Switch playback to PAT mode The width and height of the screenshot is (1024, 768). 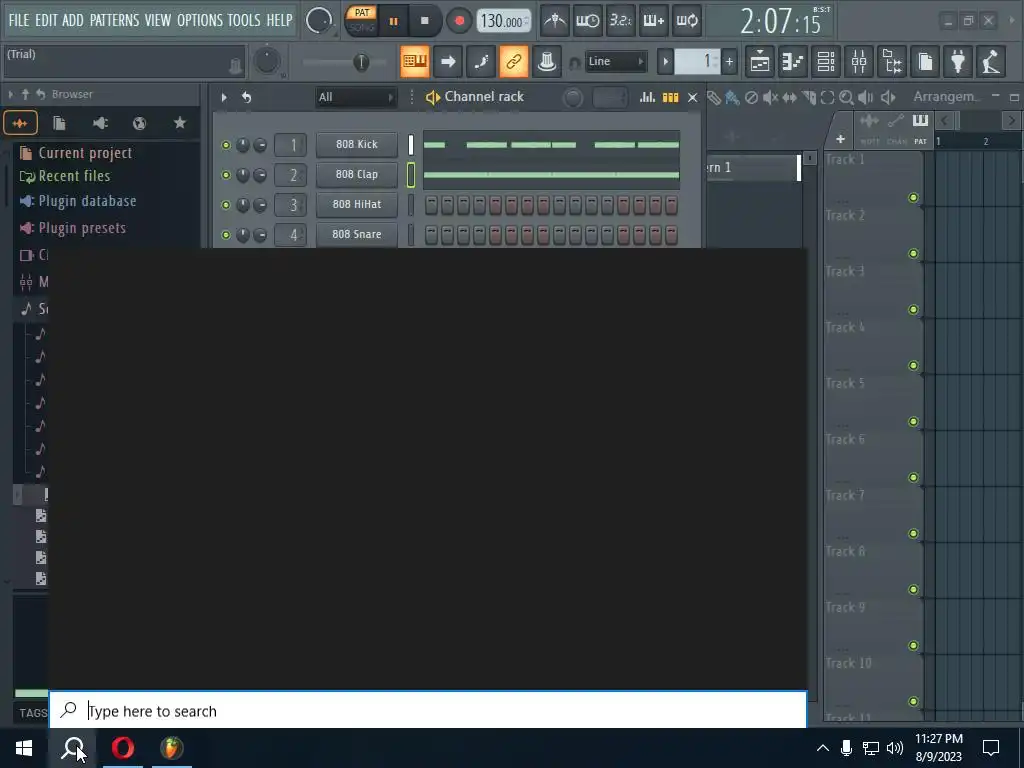point(362,13)
